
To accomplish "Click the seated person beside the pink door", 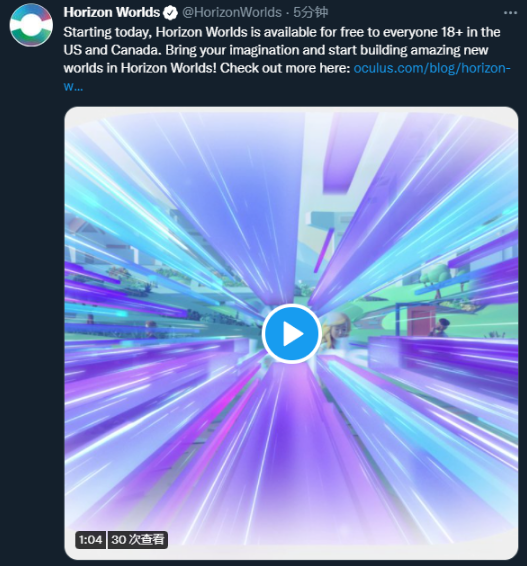I will (x=440, y=327).
